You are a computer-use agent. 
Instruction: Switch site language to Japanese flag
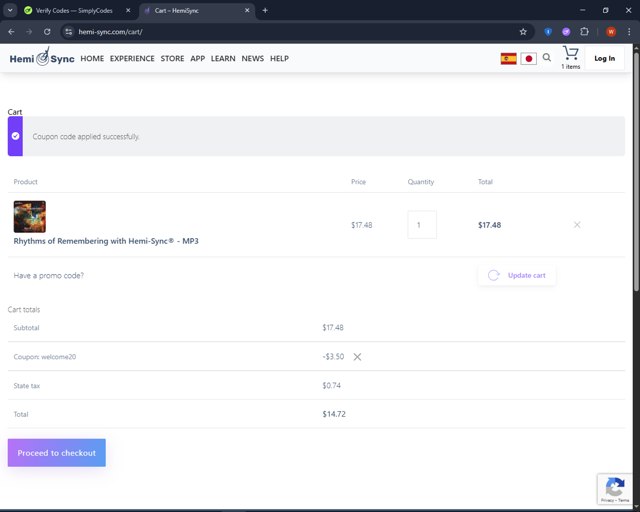pyautogui.click(x=529, y=58)
